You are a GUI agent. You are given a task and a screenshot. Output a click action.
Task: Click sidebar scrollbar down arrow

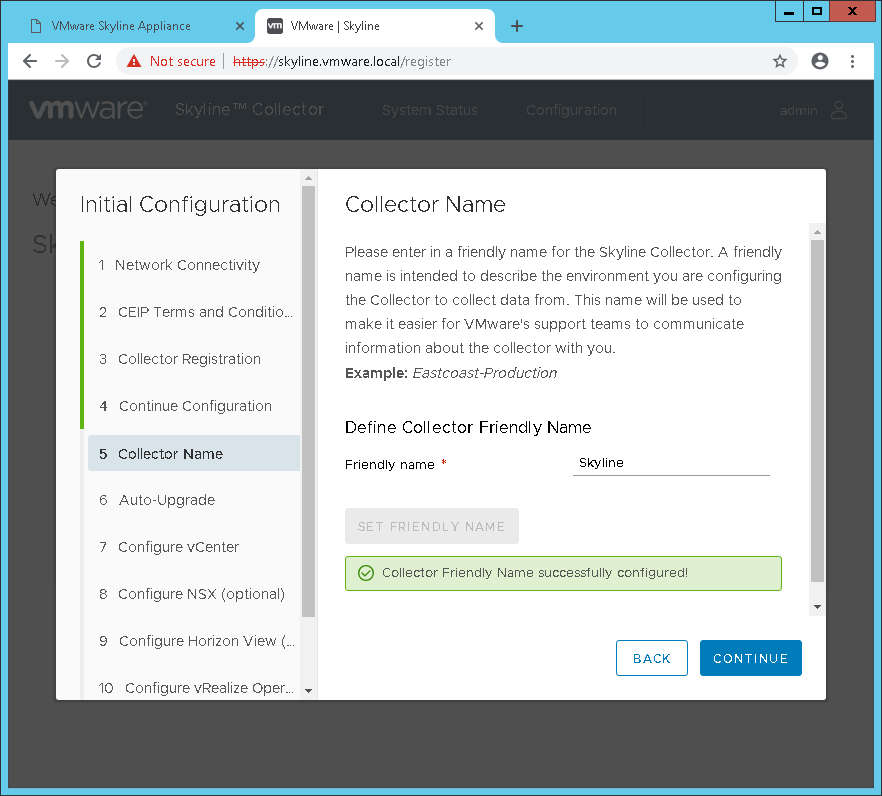point(308,691)
